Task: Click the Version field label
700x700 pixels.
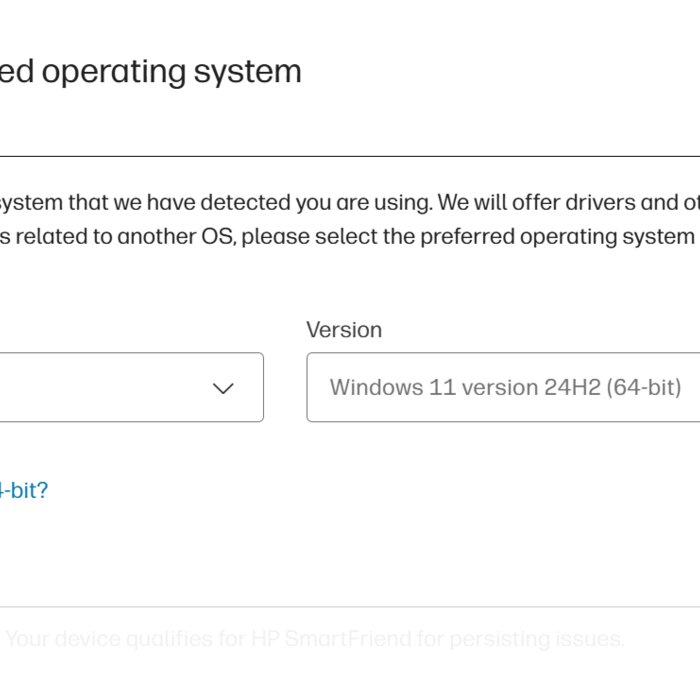Action: 344,330
